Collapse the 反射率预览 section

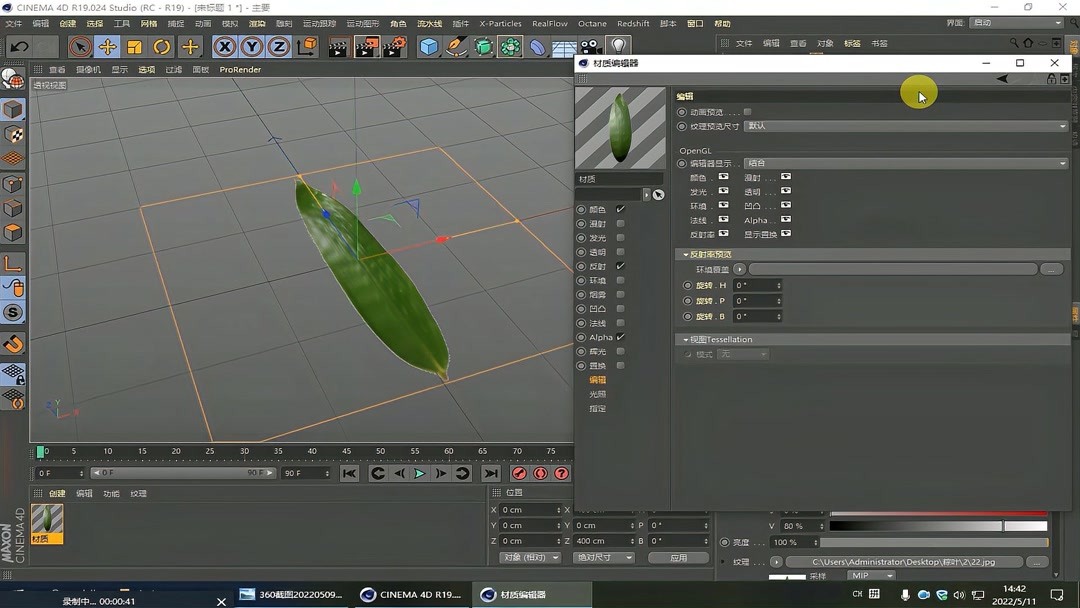coord(686,253)
